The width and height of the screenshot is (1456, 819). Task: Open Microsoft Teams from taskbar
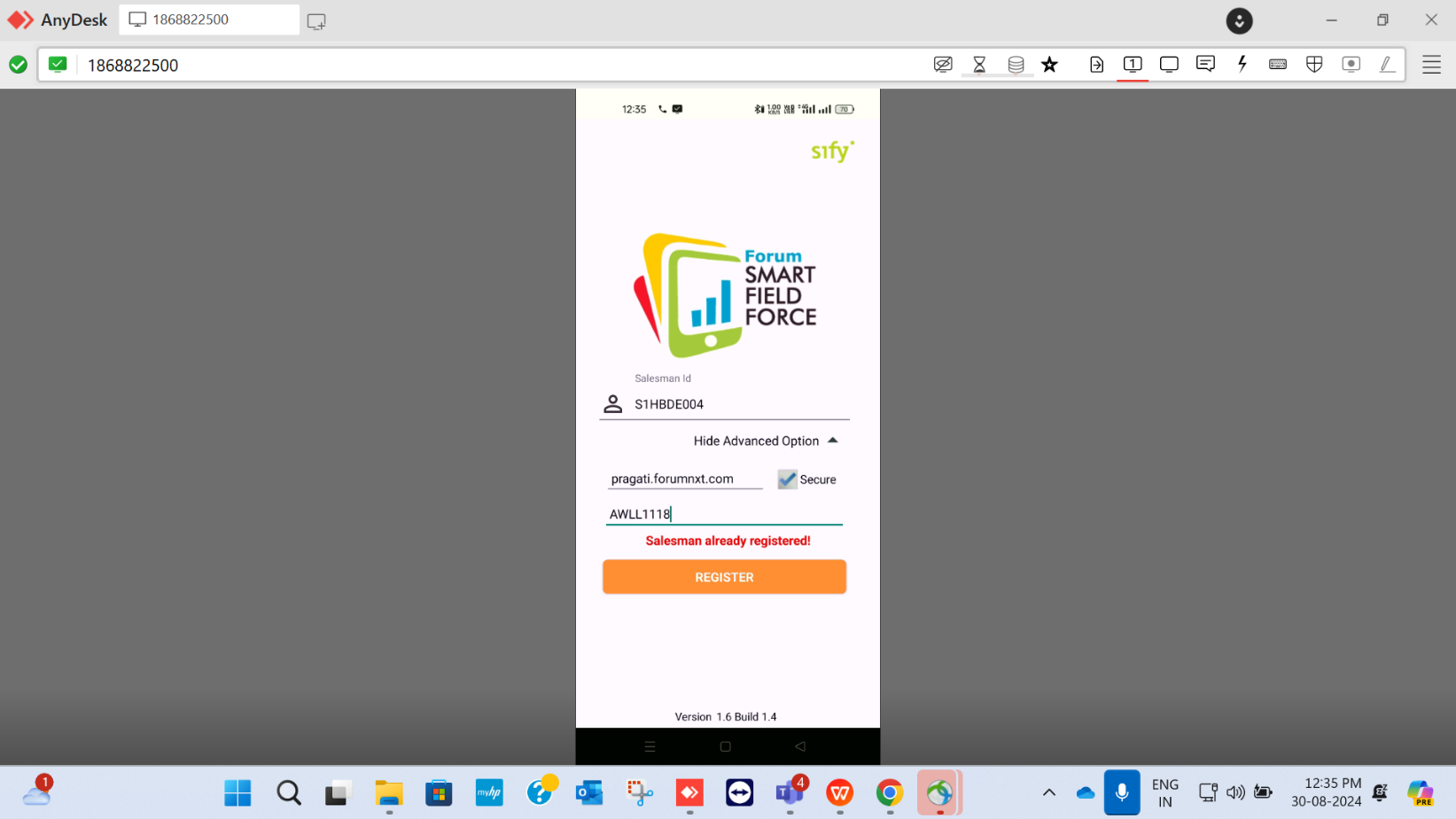790,792
